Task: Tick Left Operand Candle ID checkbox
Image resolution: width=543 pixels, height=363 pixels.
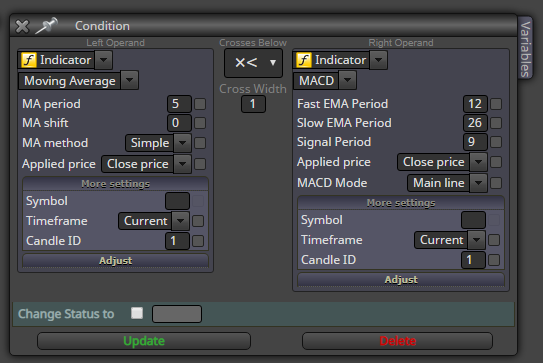Action: coord(198,241)
